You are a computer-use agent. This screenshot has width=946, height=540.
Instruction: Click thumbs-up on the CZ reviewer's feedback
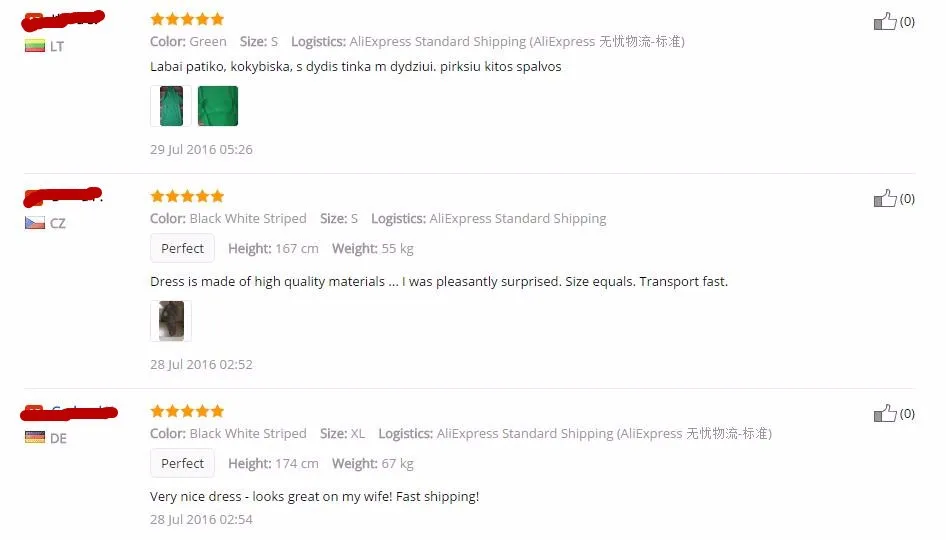click(885, 199)
